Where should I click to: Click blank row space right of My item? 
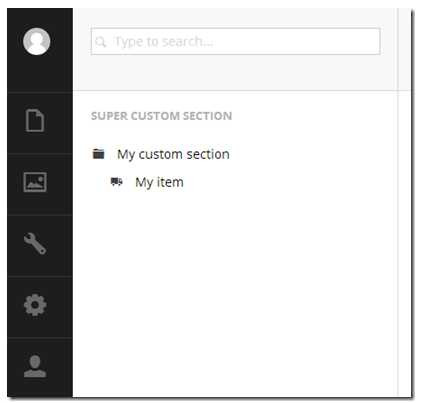click(290, 182)
